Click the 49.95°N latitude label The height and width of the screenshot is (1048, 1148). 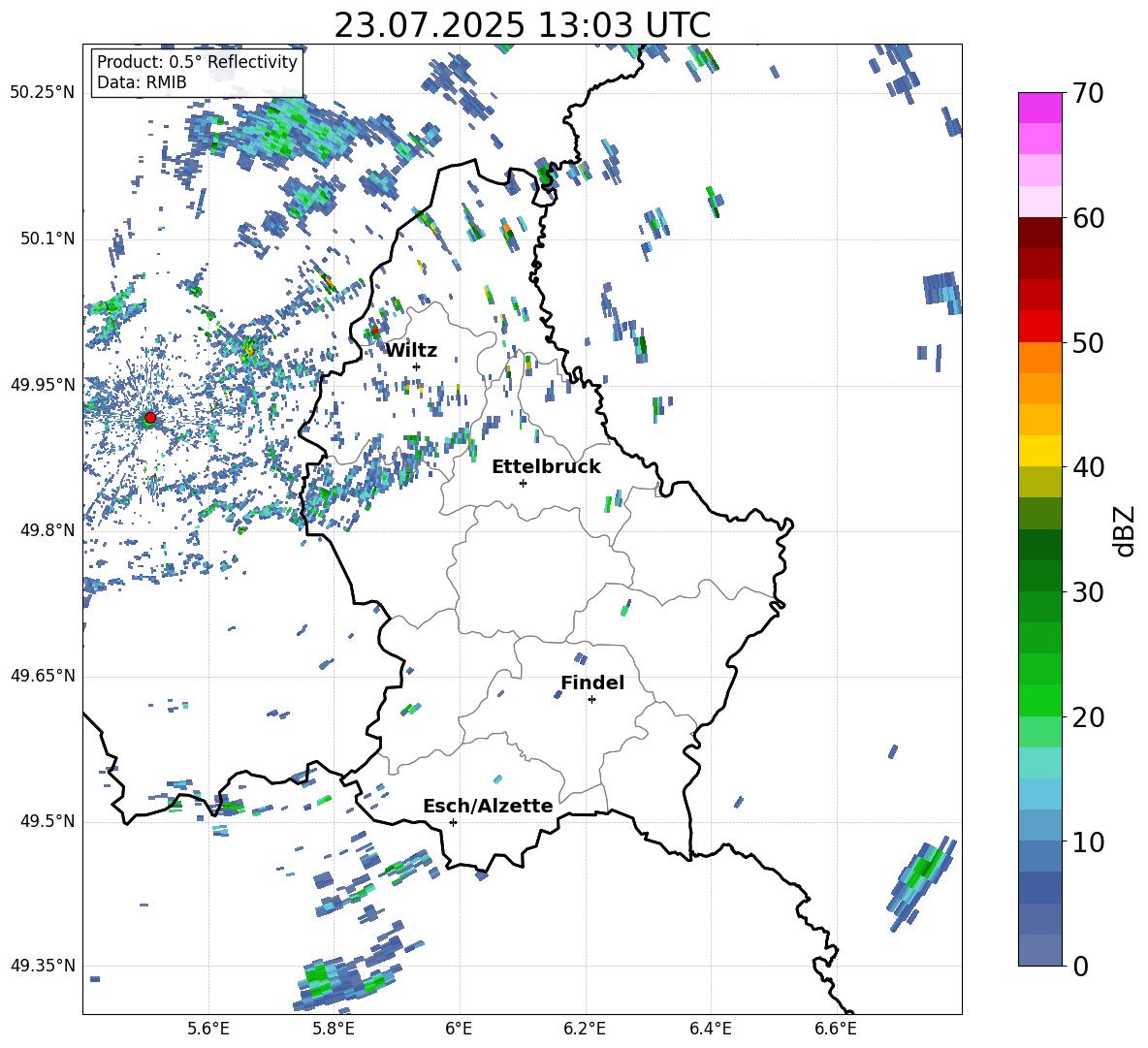pyautogui.click(x=43, y=385)
